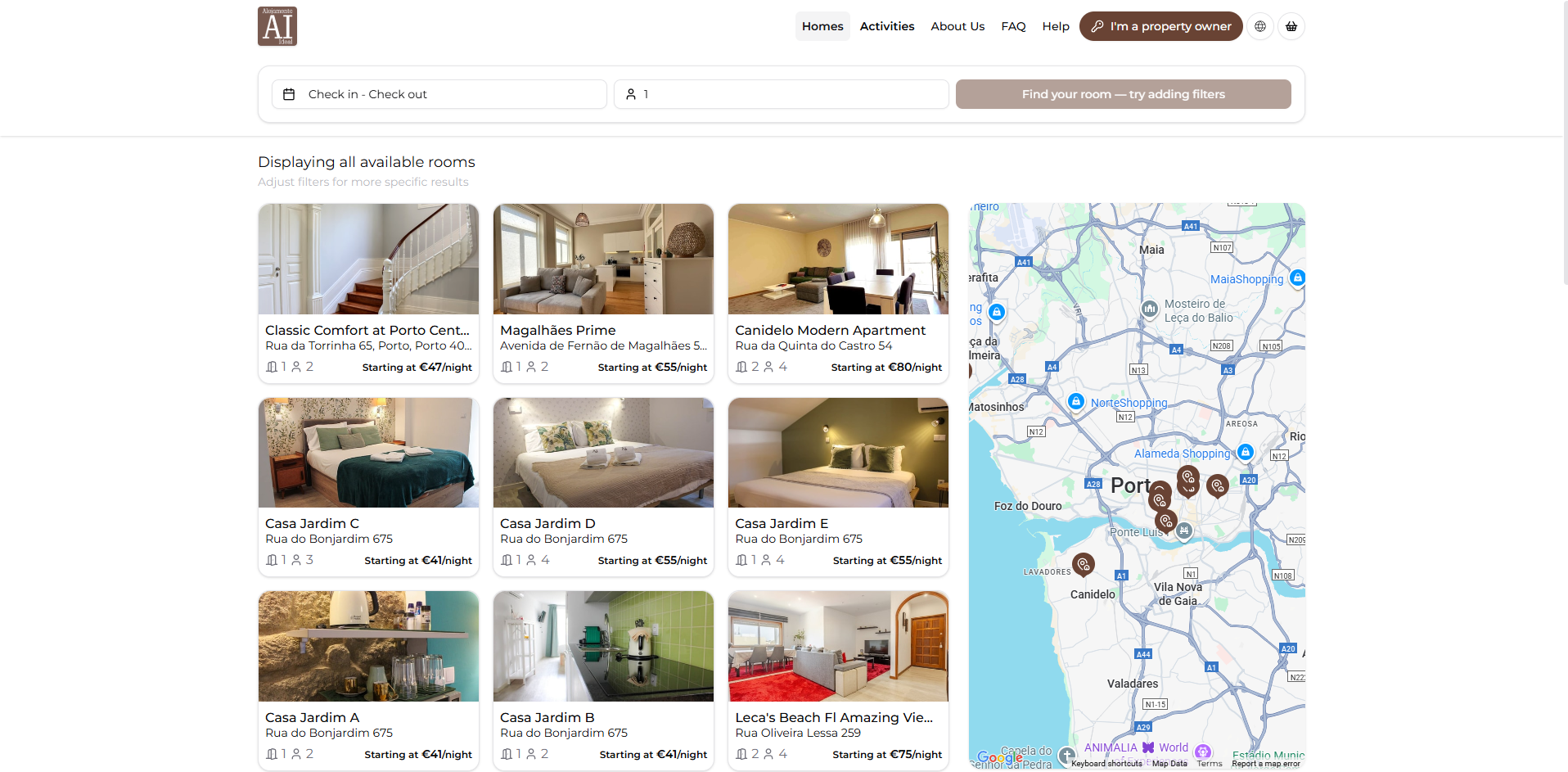Click the Alojamento Ideal logo
Viewport: 1568px width, 772px height.
tap(277, 26)
